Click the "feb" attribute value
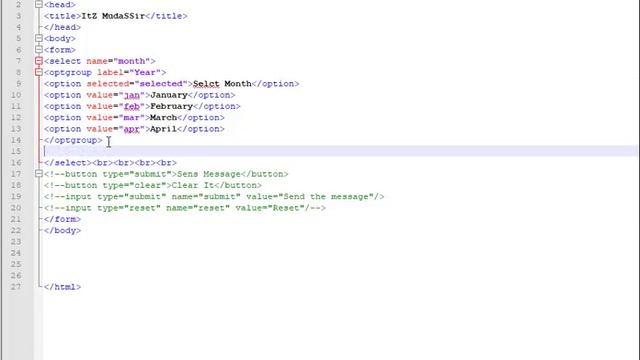The height and width of the screenshot is (360, 640). (x=131, y=107)
